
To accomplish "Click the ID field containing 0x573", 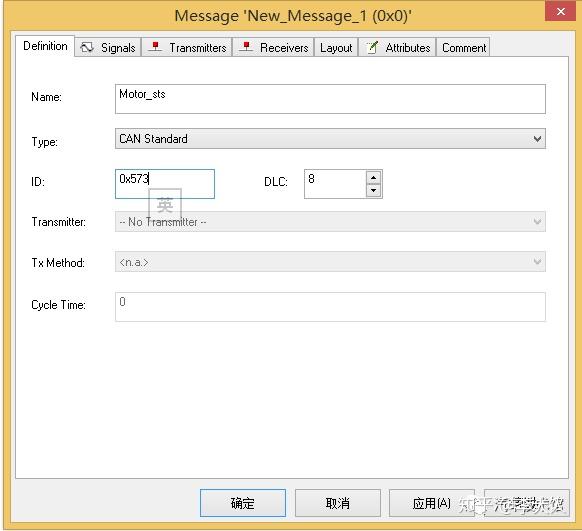I will pos(165,184).
